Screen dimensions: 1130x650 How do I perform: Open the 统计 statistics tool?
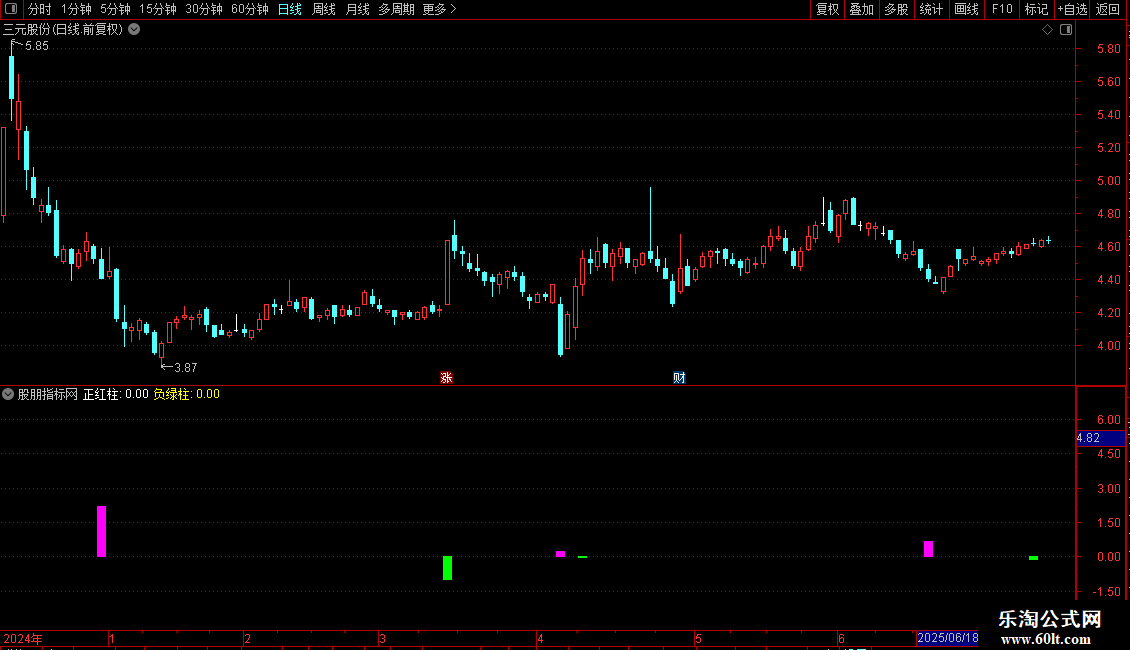coord(930,9)
